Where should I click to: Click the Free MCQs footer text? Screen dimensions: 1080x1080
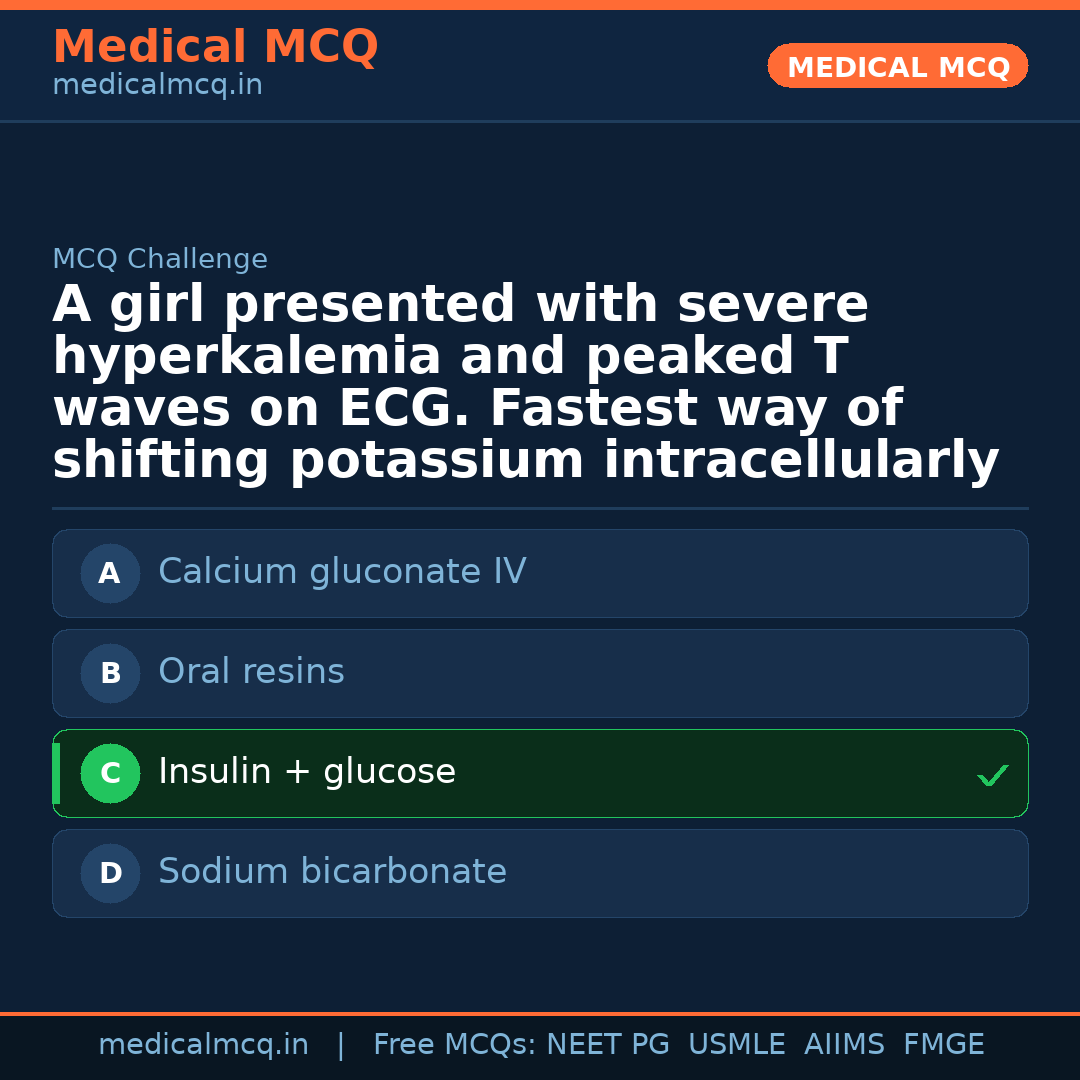(455, 1045)
